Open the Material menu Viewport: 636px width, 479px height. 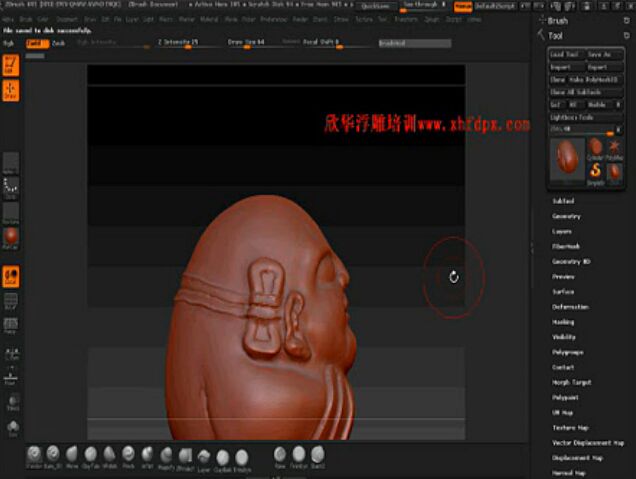click(x=209, y=19)
